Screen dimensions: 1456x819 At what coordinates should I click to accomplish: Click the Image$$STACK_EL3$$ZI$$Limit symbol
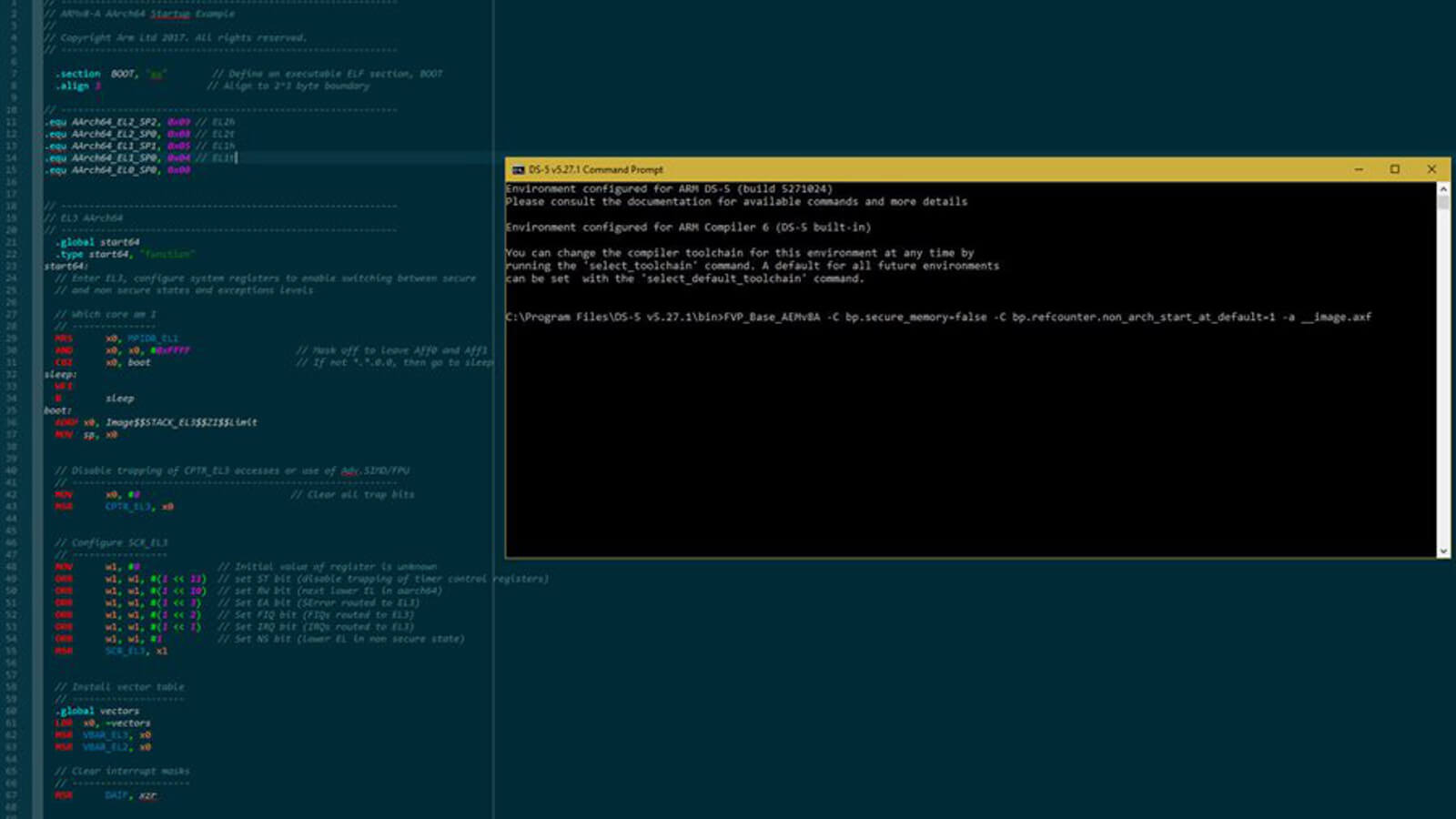[x=181, y=422]
